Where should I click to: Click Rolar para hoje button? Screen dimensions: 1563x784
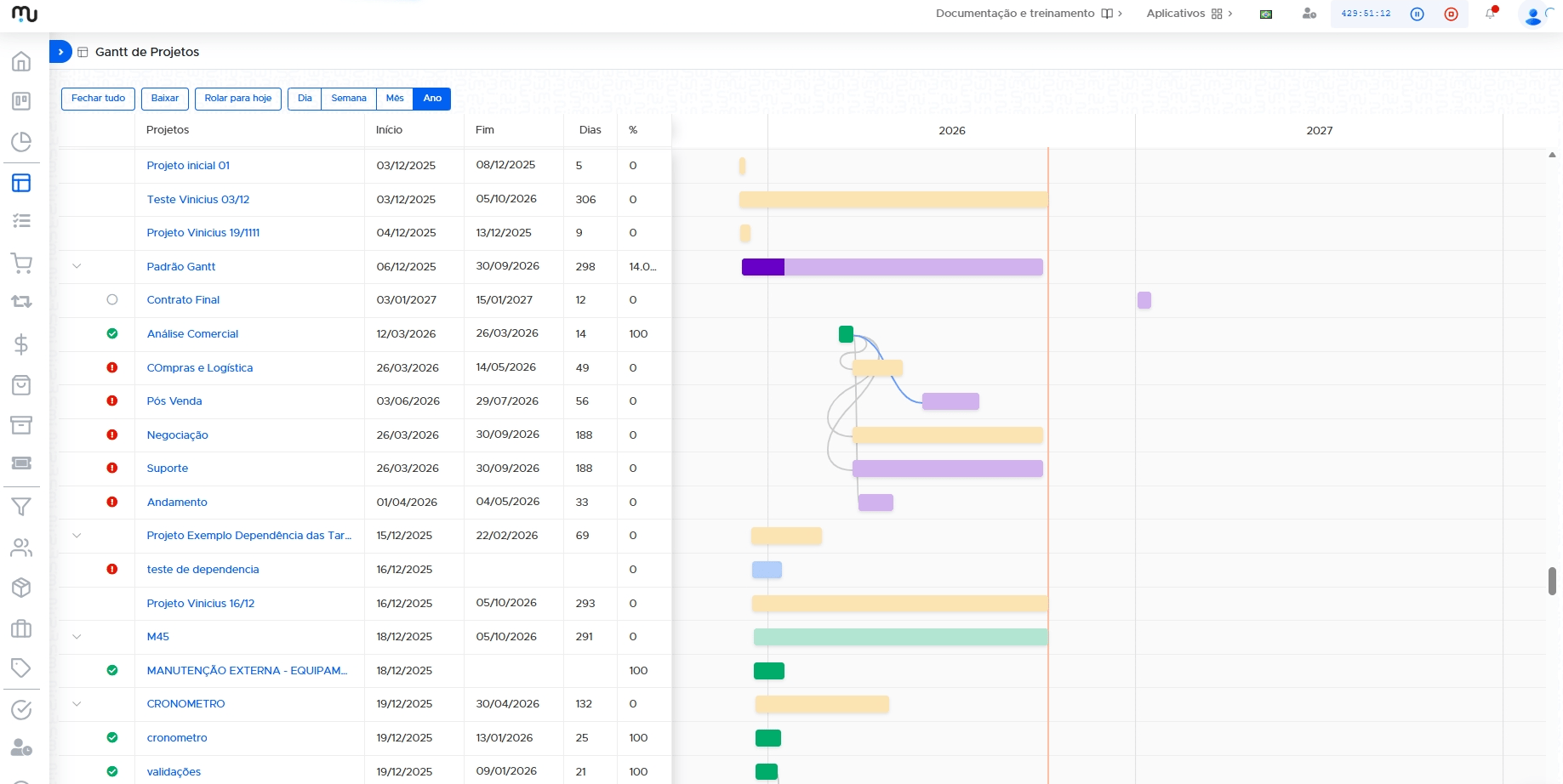(238, 99)
